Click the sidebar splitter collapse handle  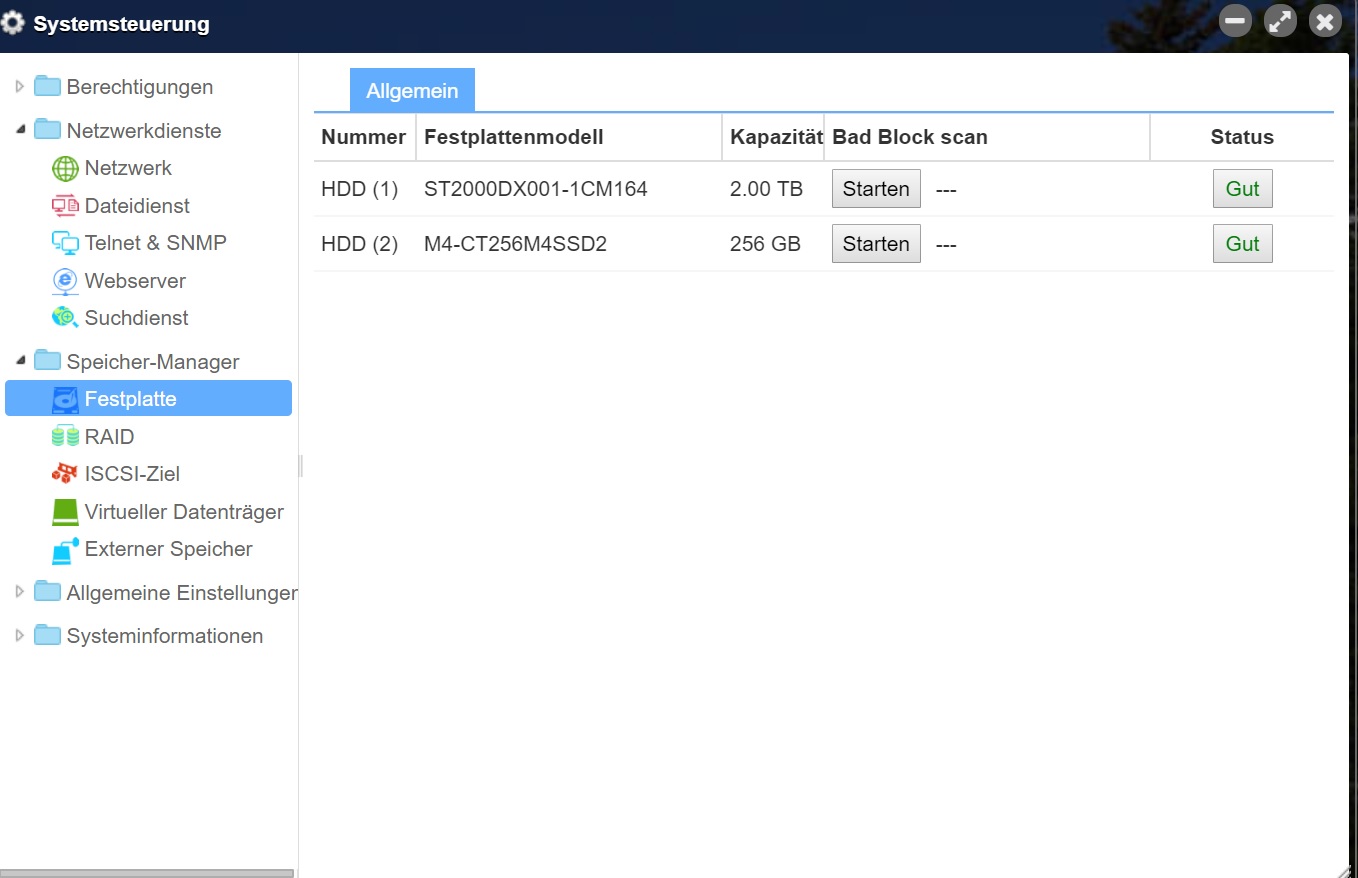[x=300, y=466]
